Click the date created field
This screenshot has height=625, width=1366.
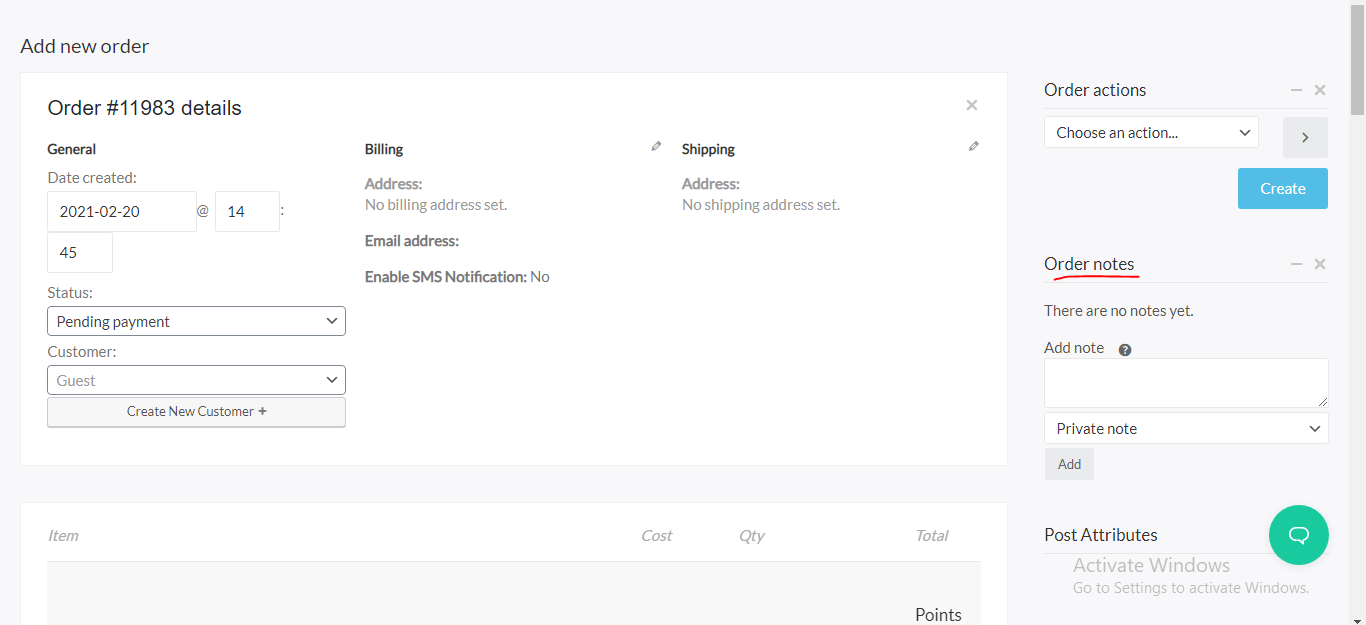(x=122, y=211)
